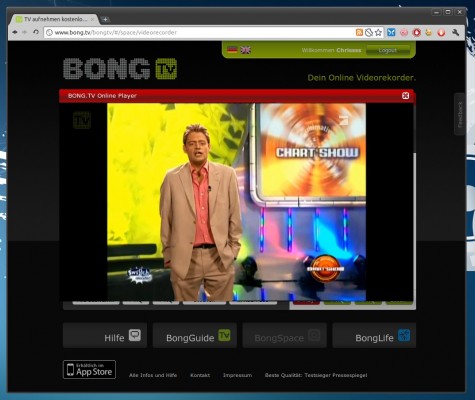The height and width of the screenshot is (400, 475).
Task: Close the BONG.TV Online Player overlay
Action: [x=405, y=96]
